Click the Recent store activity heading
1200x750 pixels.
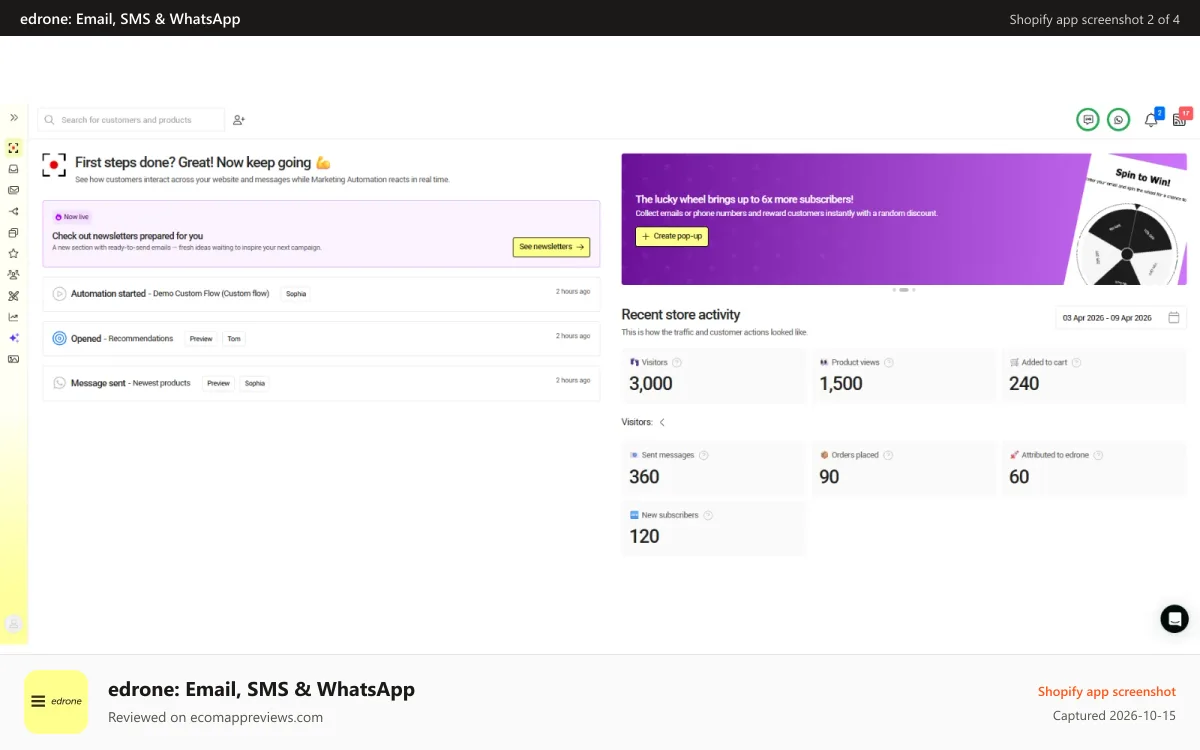[681, 314]
